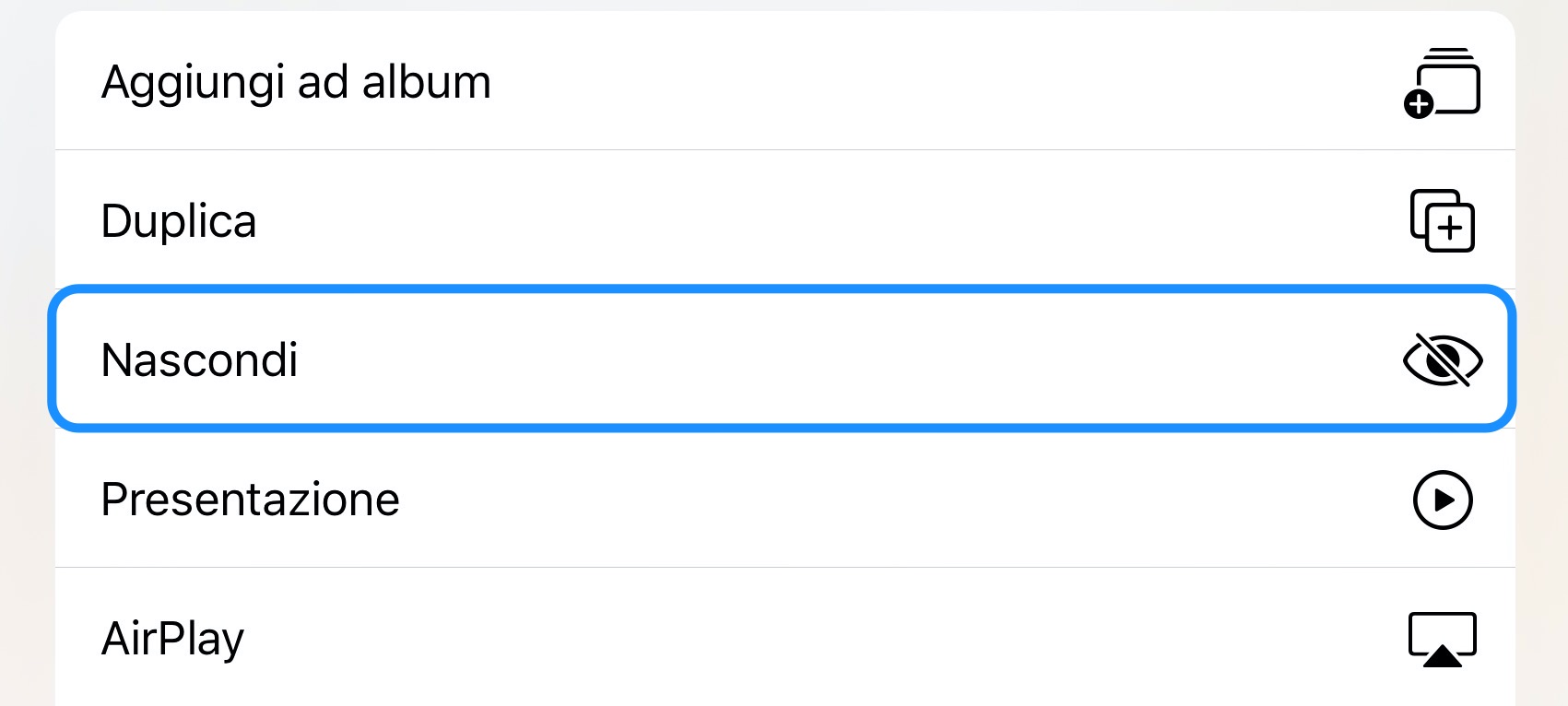This screenshot has height=706, width=1568.
Task: Tap the AirPlay screen icon
Action: coord(1443,639)
